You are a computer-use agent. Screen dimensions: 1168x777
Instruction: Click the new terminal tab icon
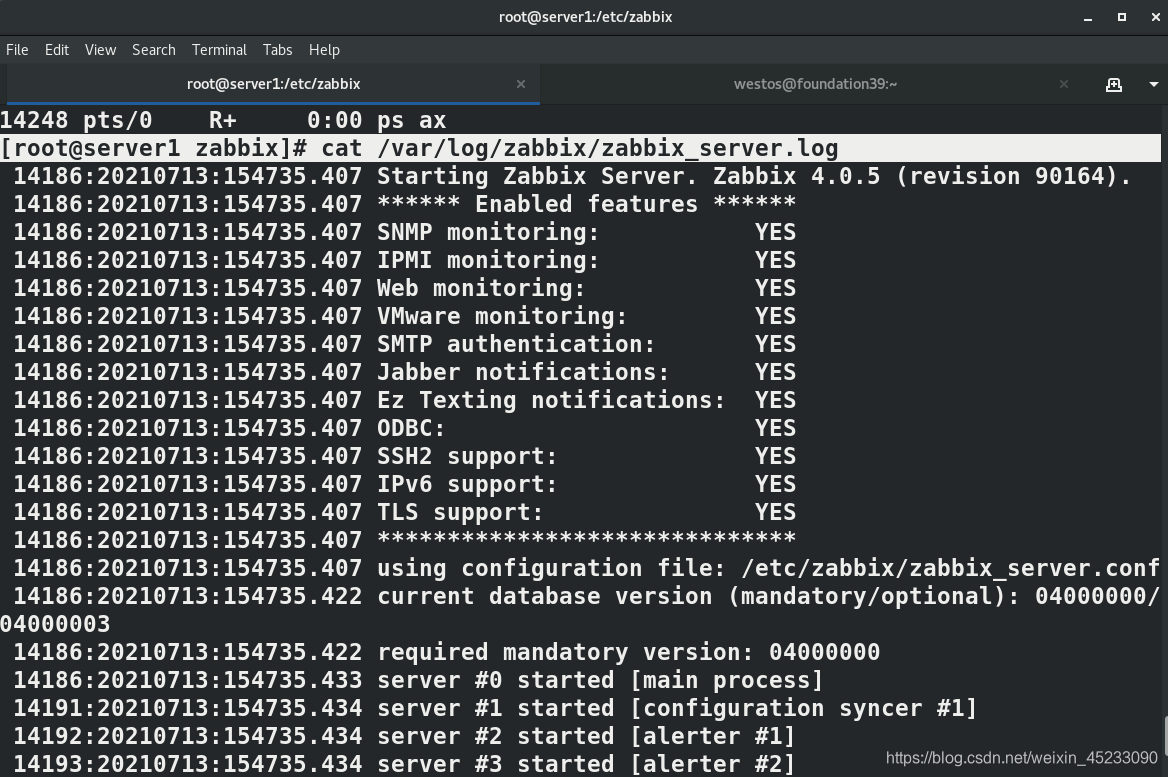1114,84
